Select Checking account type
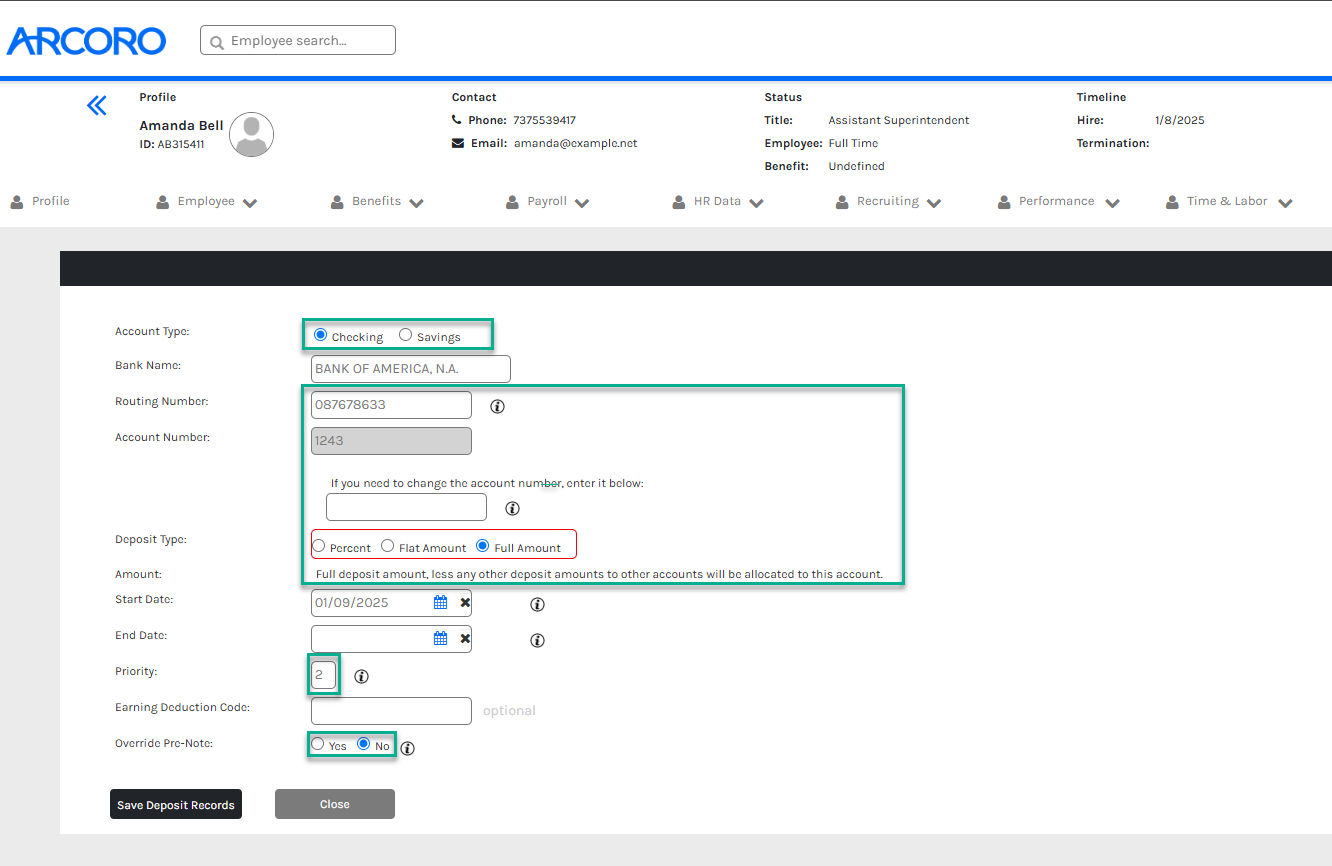The width and height of the screenshot is (1332, 866). 320,335
